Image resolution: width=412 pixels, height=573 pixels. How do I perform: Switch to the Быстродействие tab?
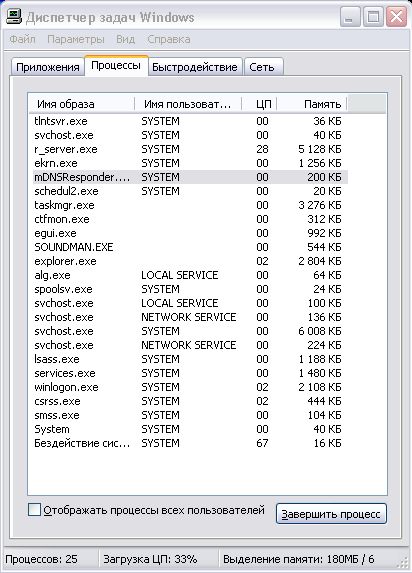[x=194, y=67]
